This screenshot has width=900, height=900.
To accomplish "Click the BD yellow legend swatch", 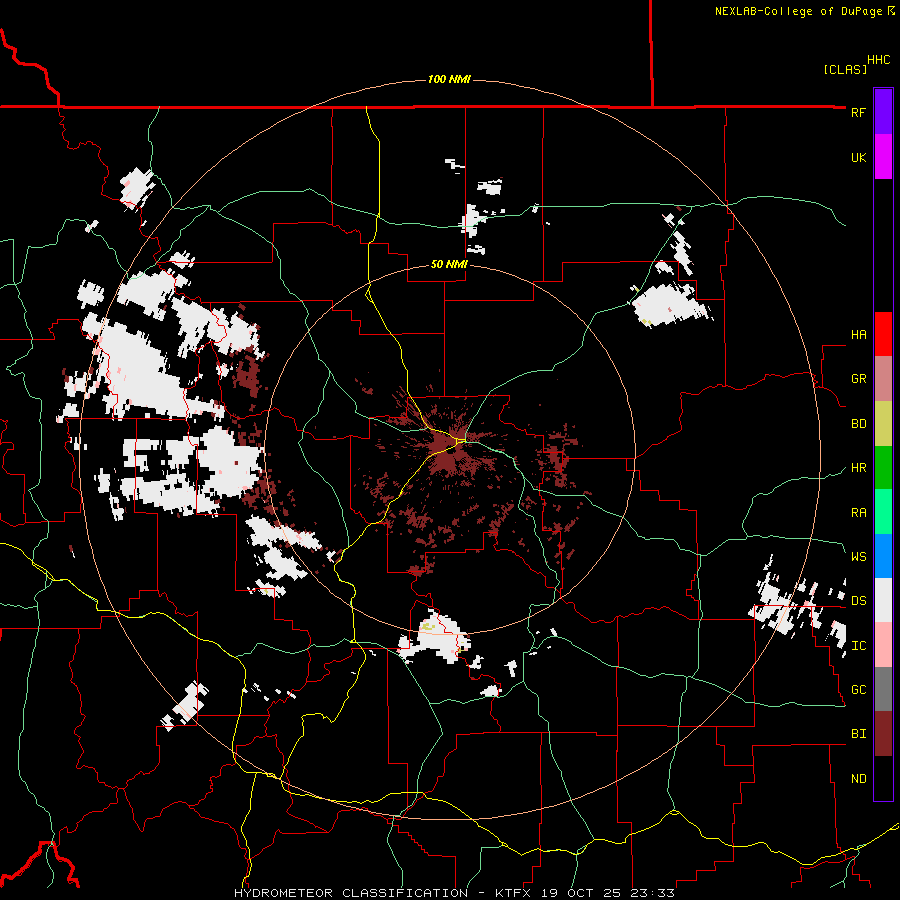I will [x=883, y=424].
